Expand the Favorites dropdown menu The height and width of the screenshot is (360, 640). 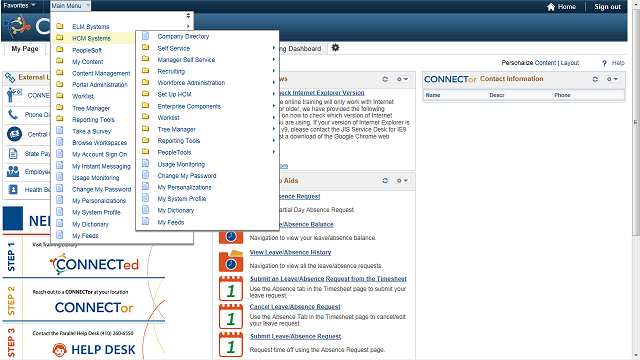[19, 5]
